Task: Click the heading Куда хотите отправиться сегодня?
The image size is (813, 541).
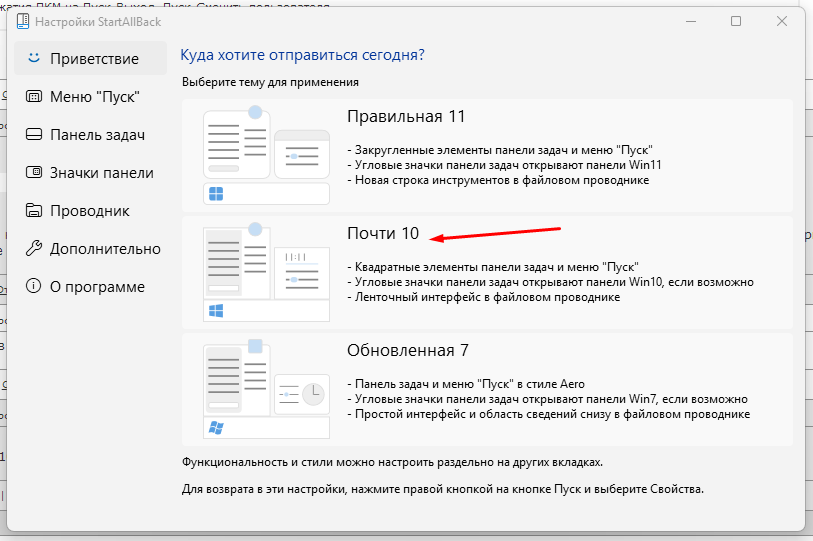Action: click(302, 55)
